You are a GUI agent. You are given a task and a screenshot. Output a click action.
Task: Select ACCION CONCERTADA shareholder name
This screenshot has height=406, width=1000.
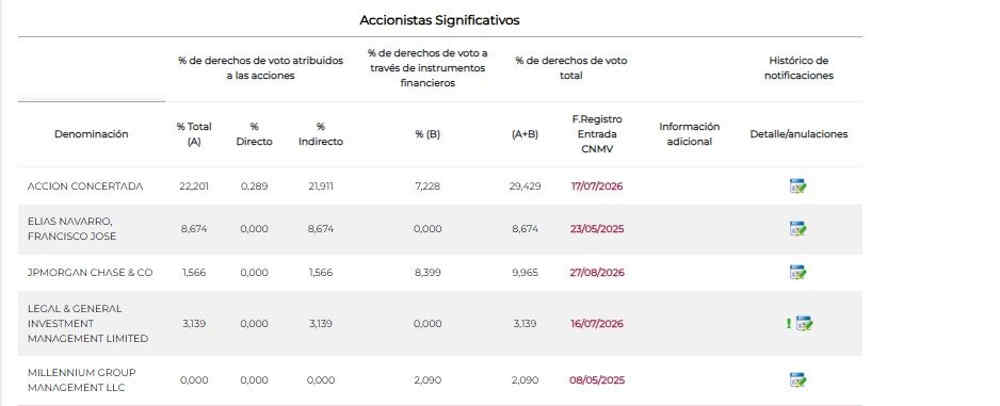click(85, 186)
